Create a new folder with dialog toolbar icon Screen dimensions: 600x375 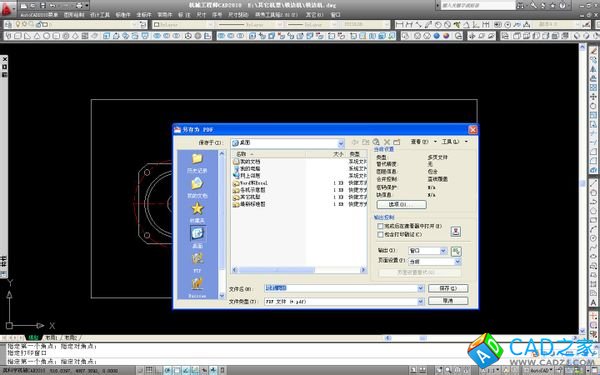point(396,142)
